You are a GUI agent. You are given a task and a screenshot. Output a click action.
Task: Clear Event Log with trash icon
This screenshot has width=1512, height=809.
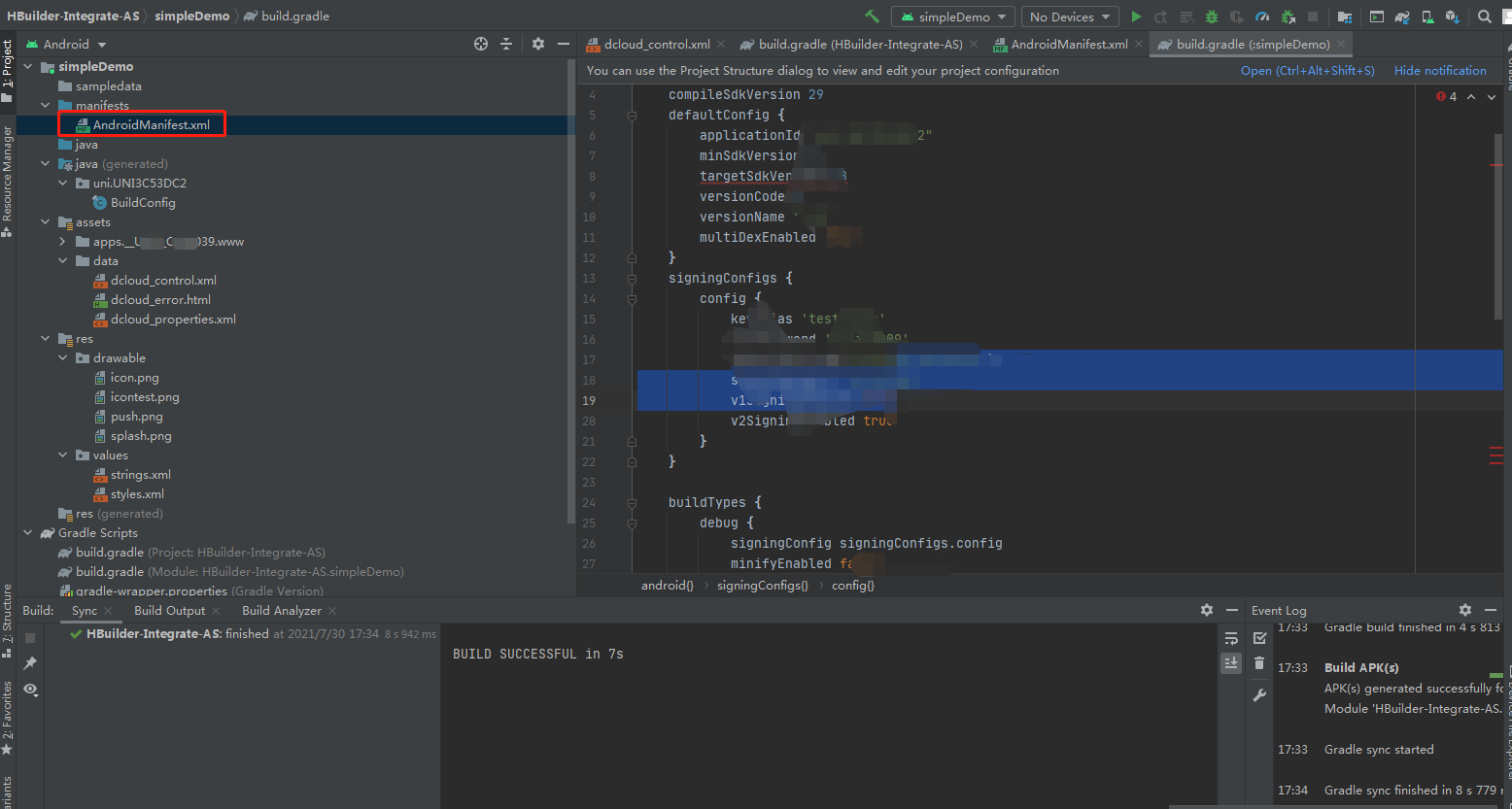(1259, 663)
